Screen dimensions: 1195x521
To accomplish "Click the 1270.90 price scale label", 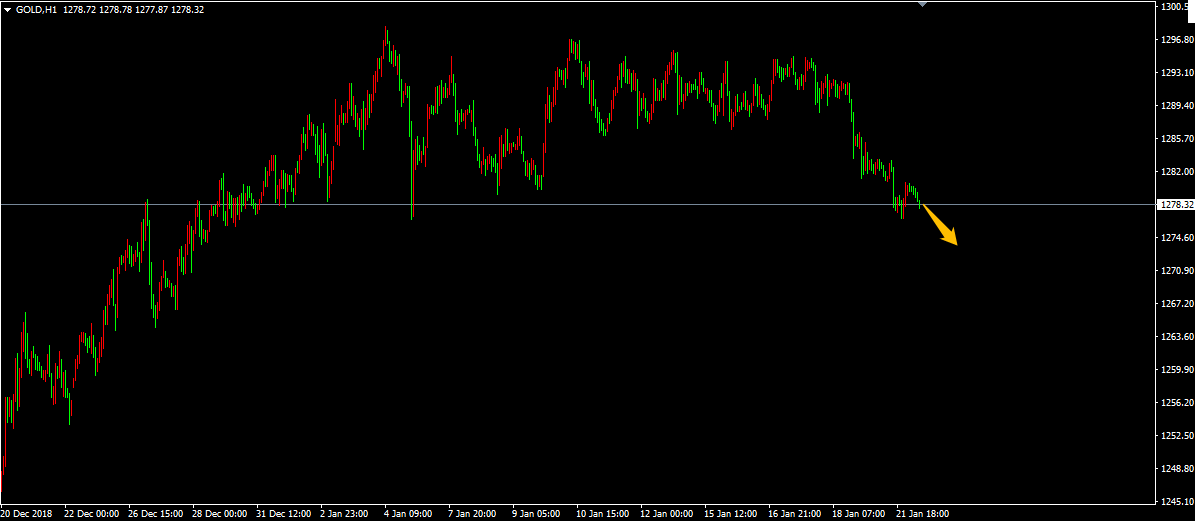I will [x=1176, y=271].
